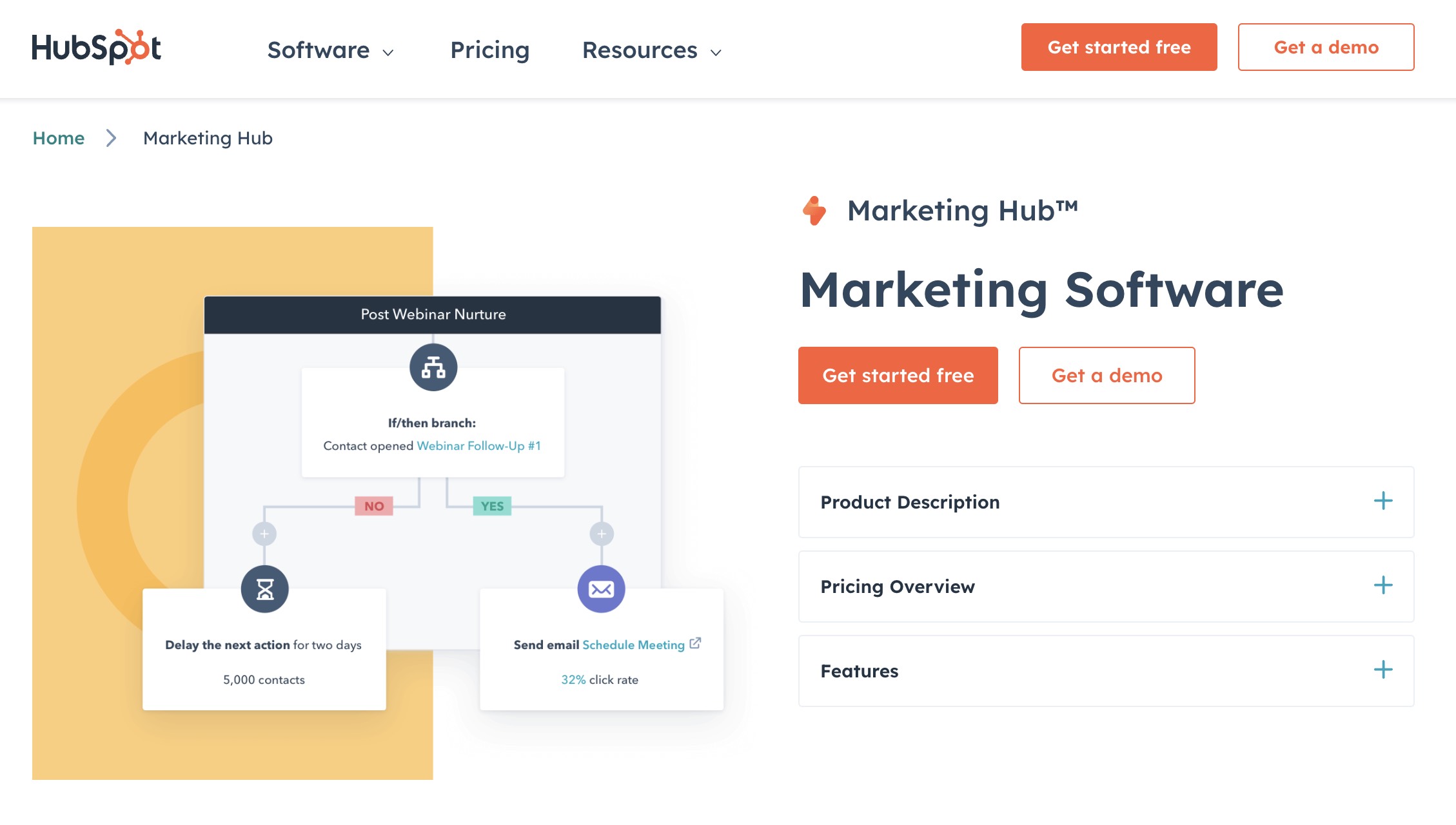Click the Get started free button

[898, 375]
